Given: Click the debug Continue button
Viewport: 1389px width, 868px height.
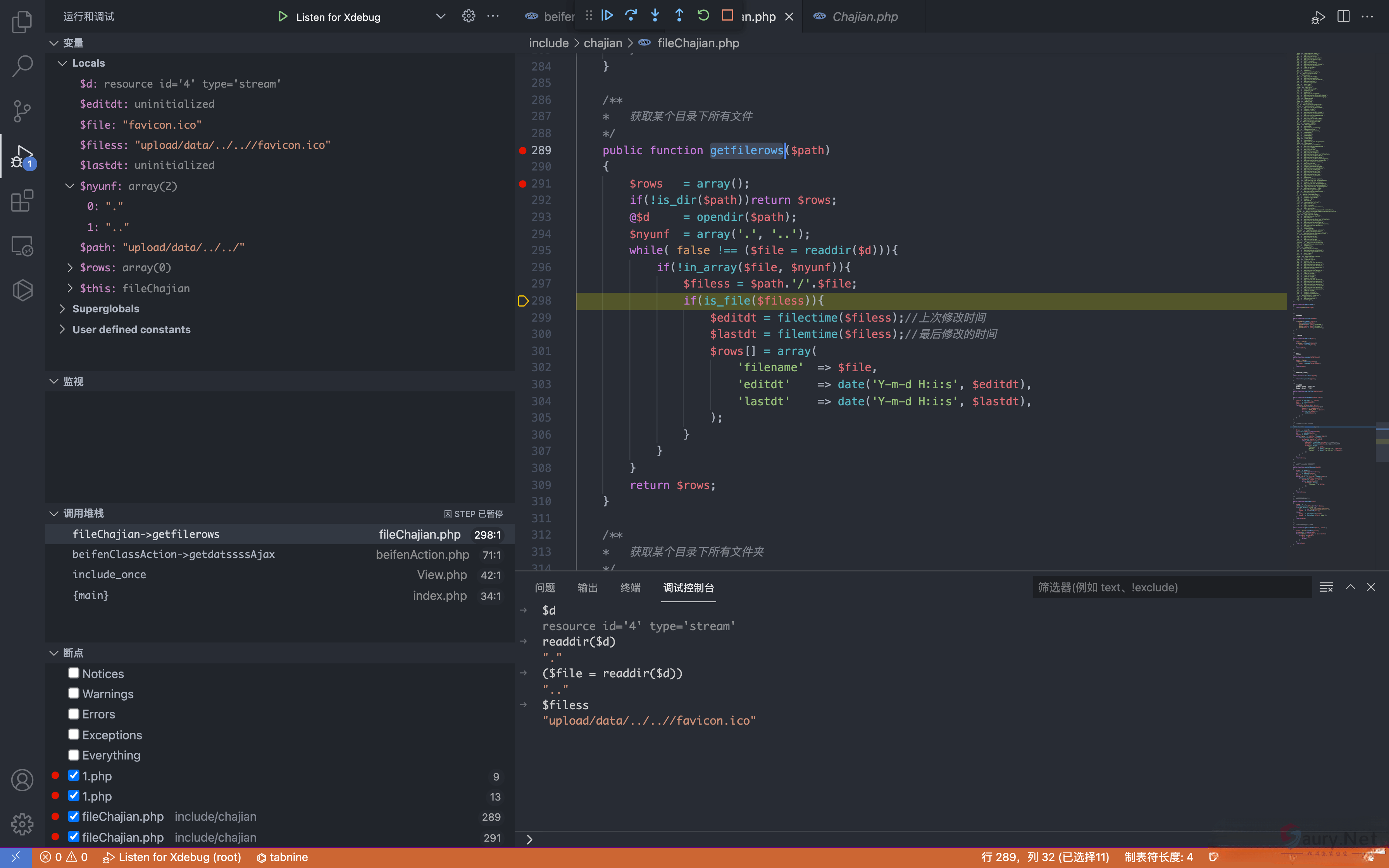Looking at the screenshot, I should point(607,15).
